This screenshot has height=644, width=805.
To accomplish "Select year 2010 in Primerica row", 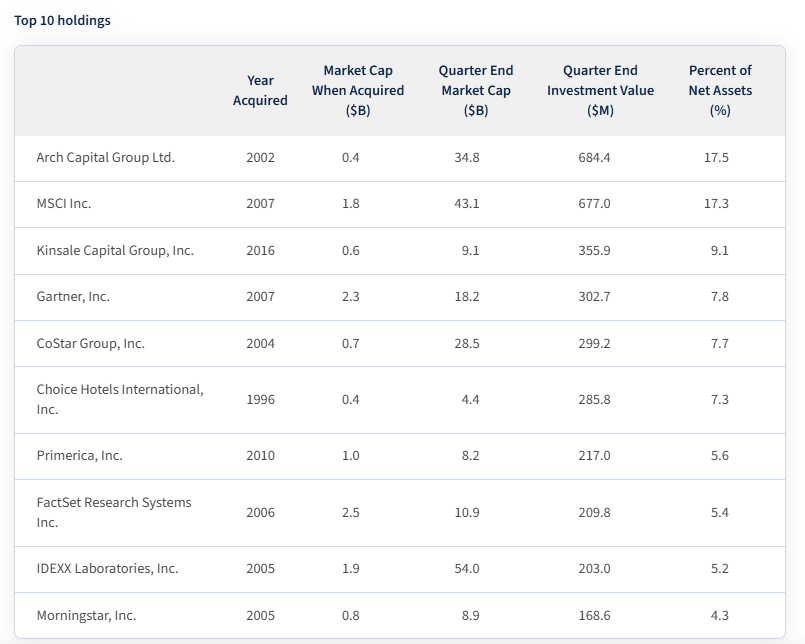I will (x=260, y=456).
